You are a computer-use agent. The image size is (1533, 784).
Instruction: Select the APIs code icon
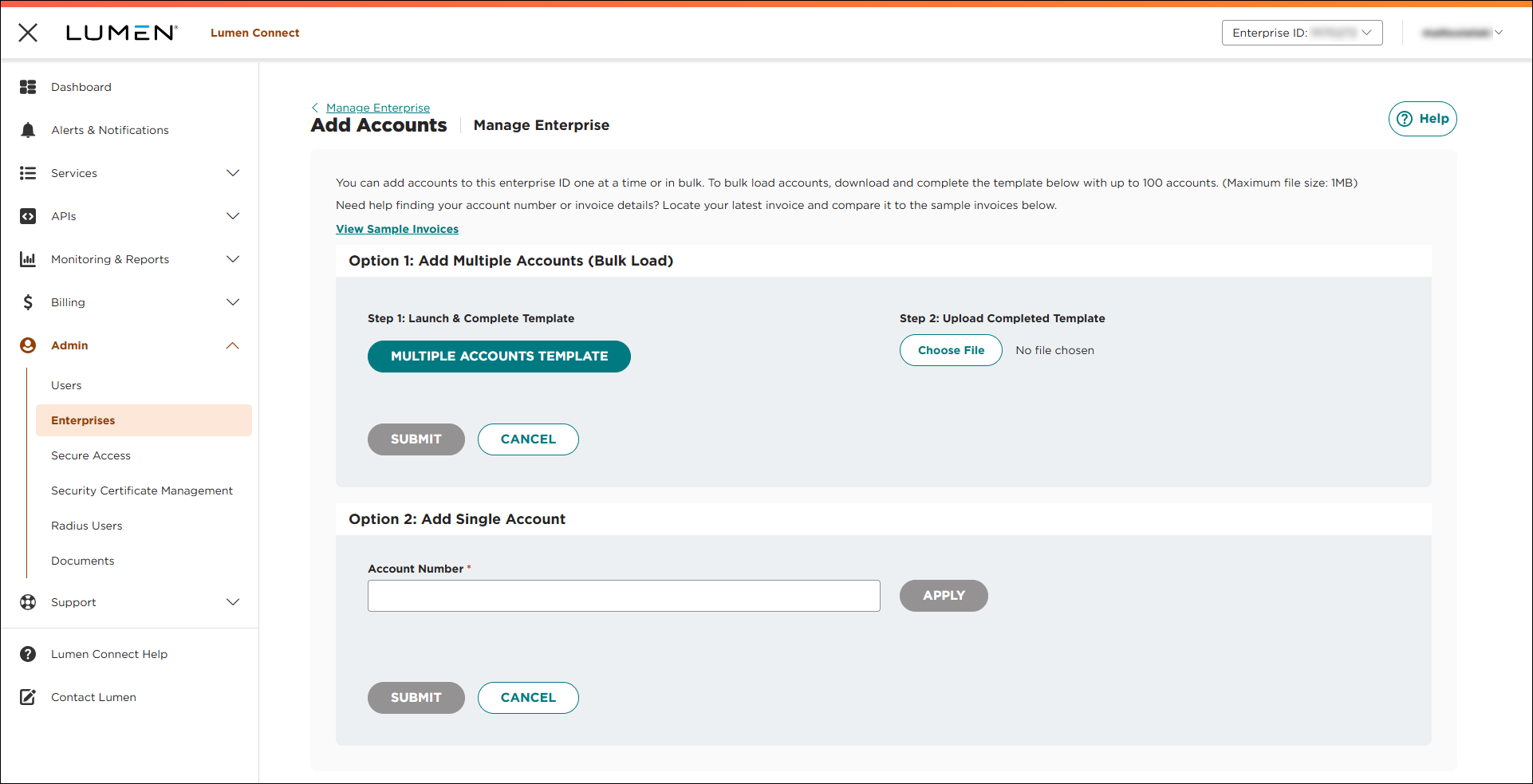point(28,216)
